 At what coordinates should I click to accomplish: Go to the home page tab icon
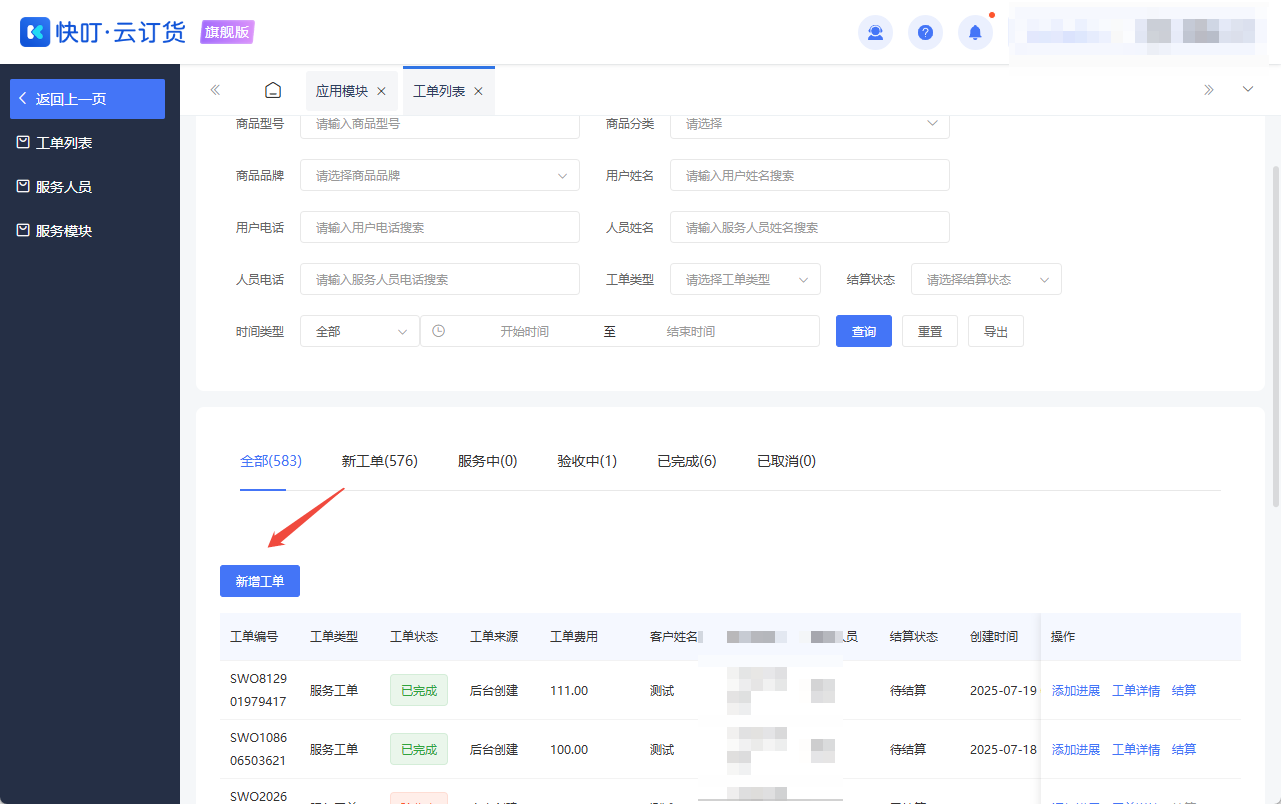(273, 90)
